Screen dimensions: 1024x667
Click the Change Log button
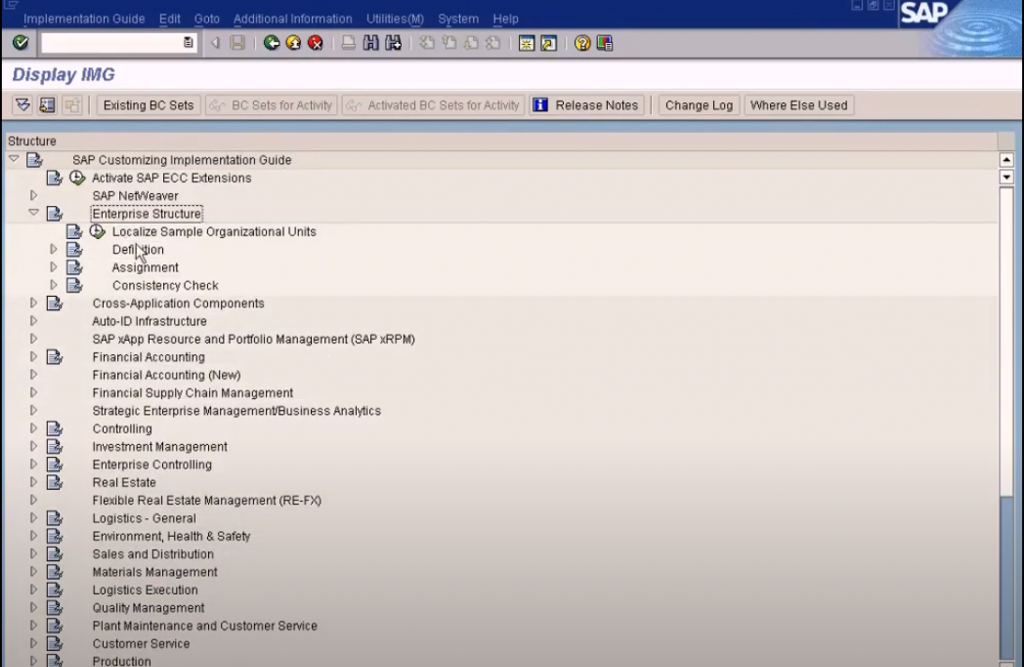click(699, 105)
